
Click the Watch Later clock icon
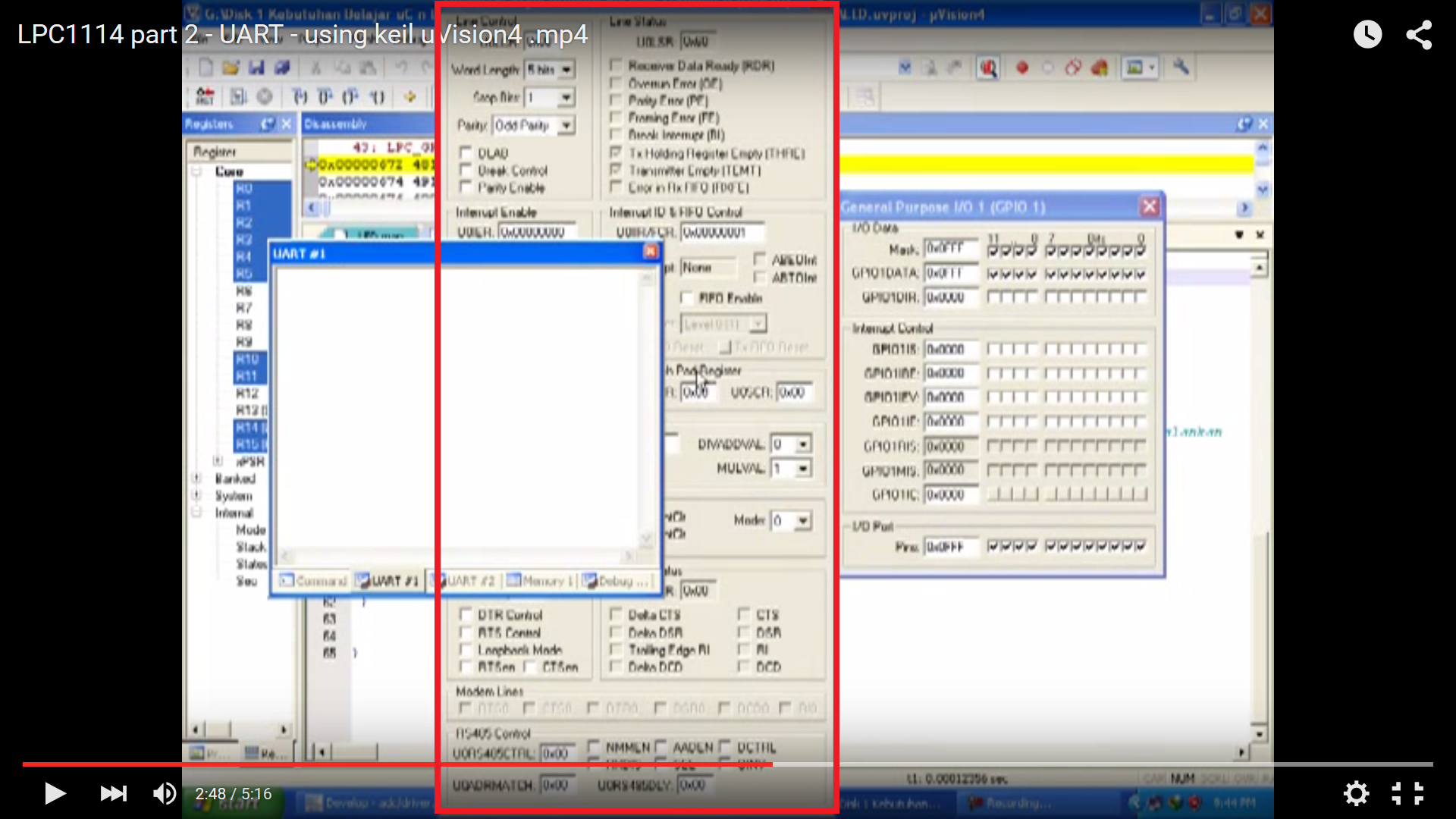[1367, 34]
